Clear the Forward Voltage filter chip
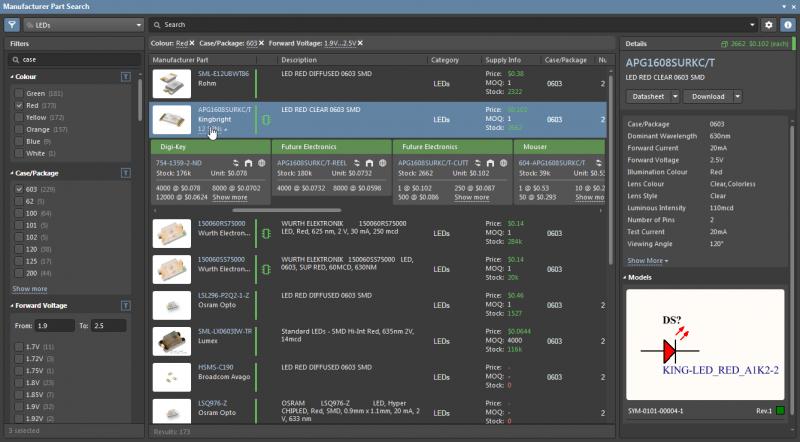 click(x=360, y=43)
